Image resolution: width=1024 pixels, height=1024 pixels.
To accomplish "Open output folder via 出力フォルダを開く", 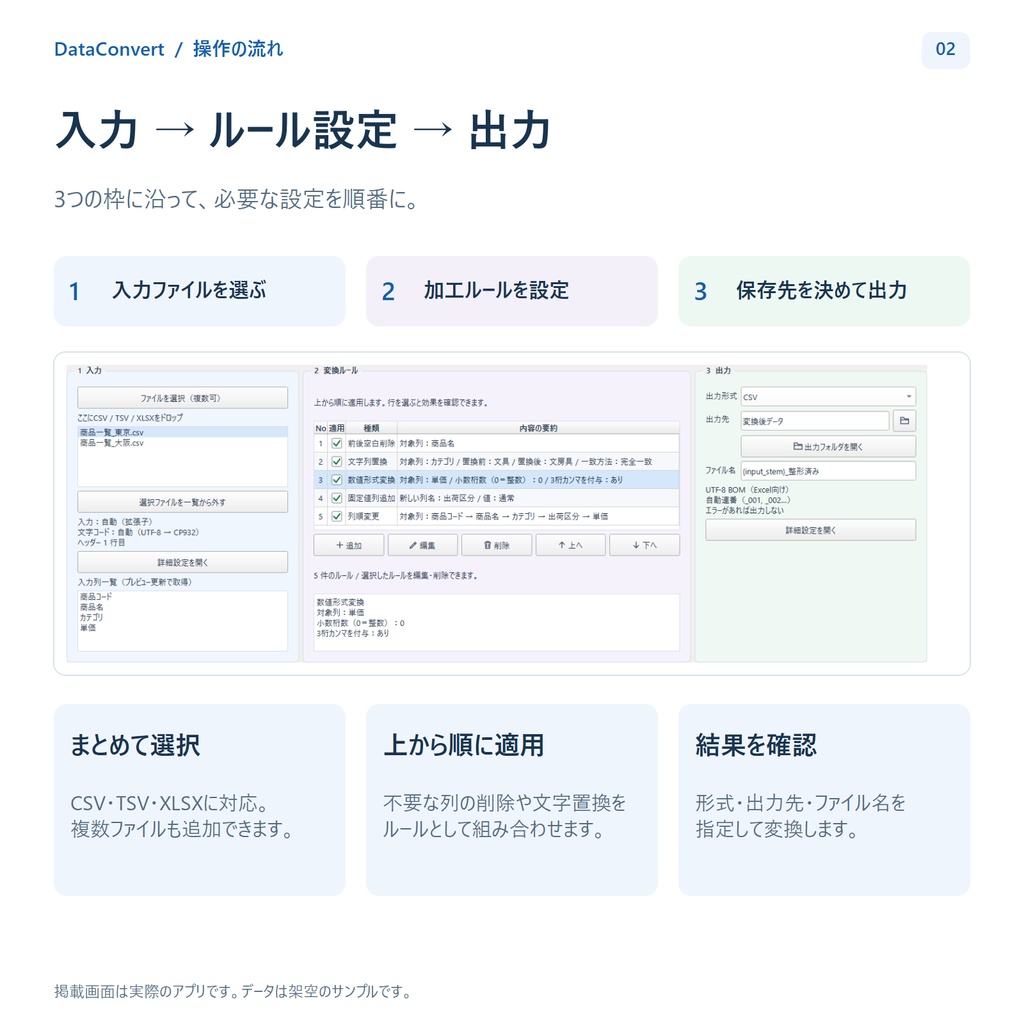I will click(x=828, y=447).
